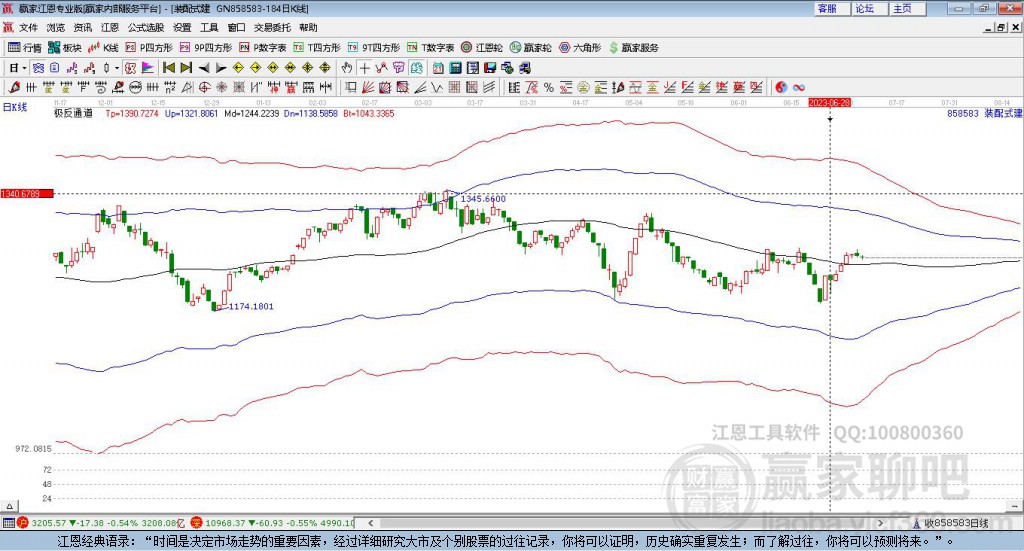This screenshot has height=551, width=1024.
Task: Open the 文件 menu
Action: coord(29,27)
